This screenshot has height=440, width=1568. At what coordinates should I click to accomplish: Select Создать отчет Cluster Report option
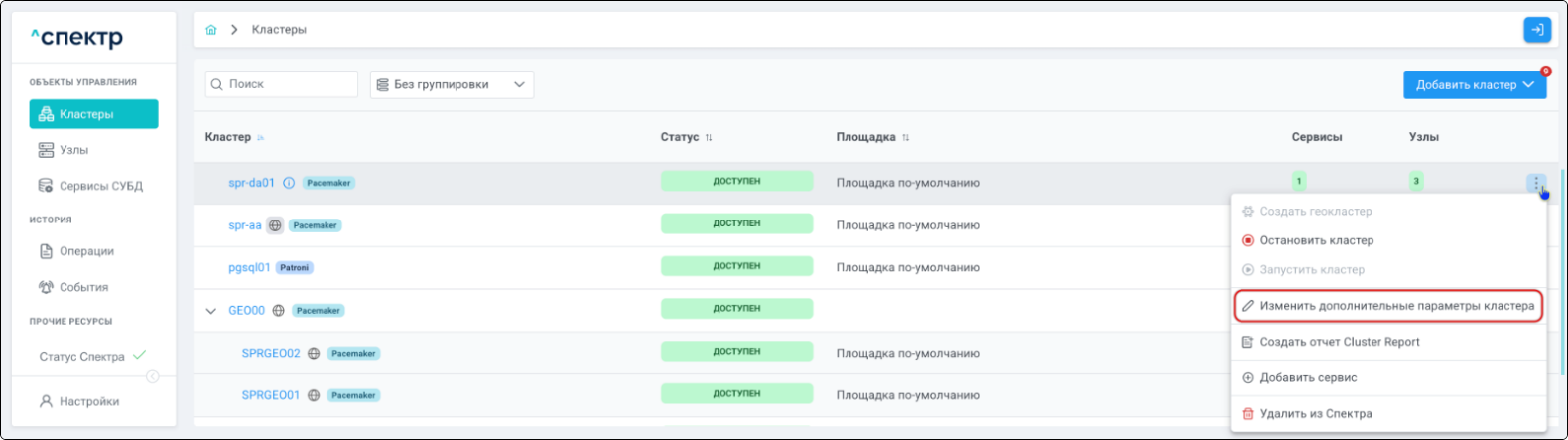1339,342
